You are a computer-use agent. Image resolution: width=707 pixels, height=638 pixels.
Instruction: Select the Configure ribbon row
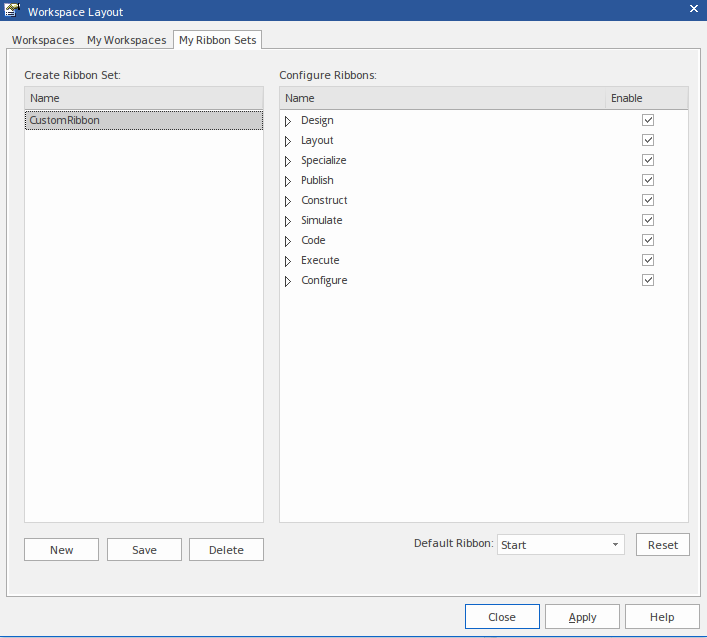coord(324,280)
